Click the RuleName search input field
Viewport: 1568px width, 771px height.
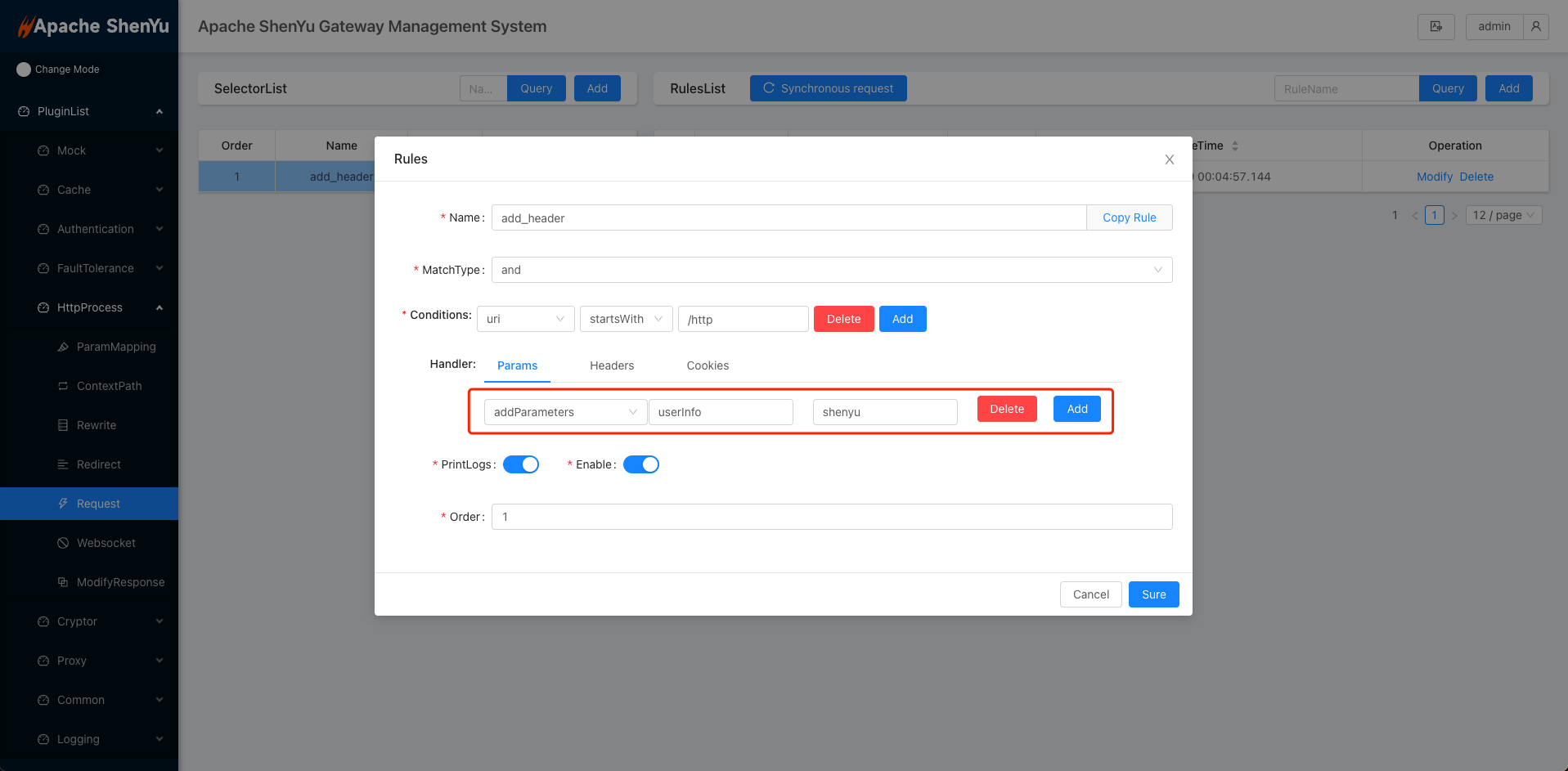pos(1346,87)
